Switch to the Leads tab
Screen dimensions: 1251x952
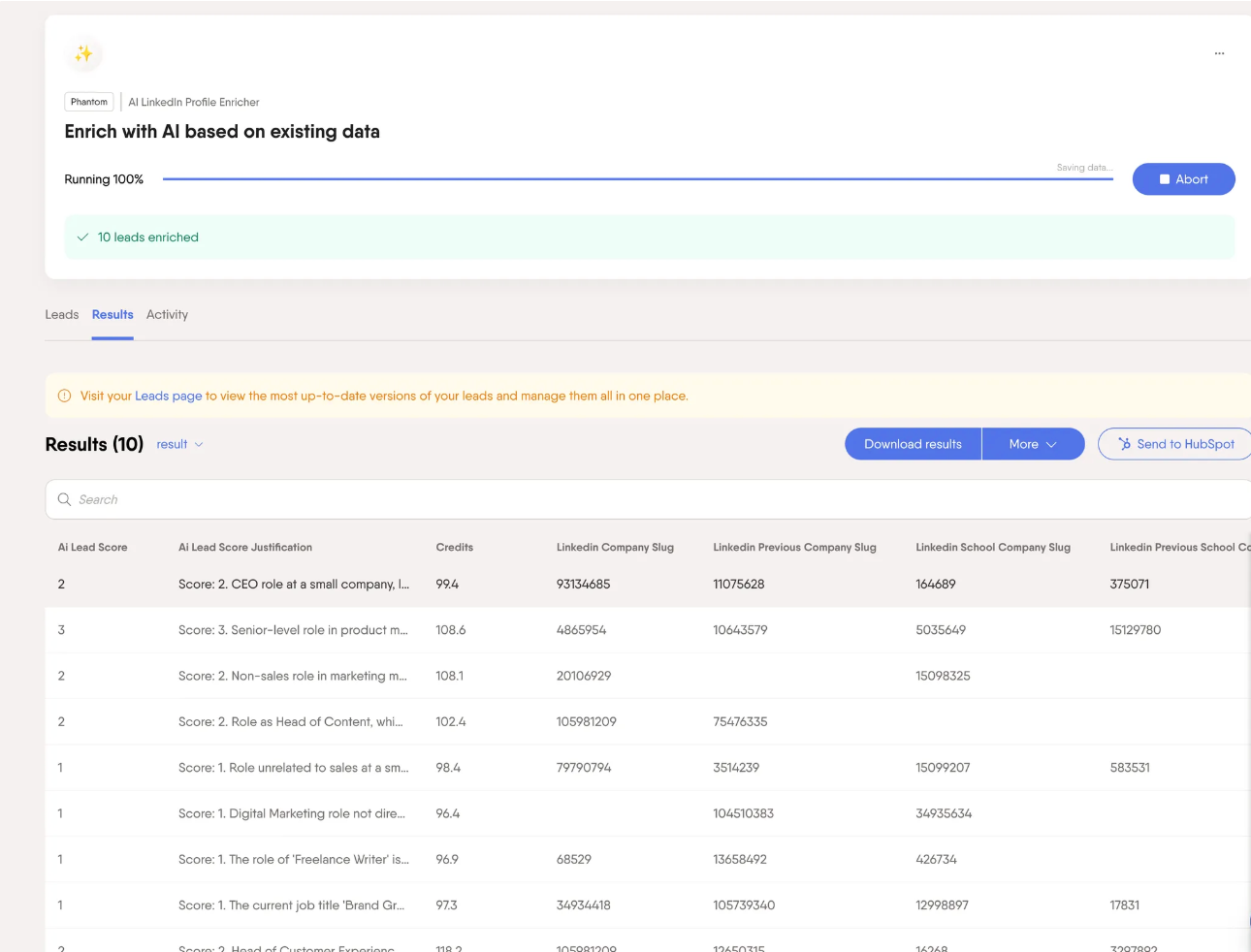click(62, 315)
